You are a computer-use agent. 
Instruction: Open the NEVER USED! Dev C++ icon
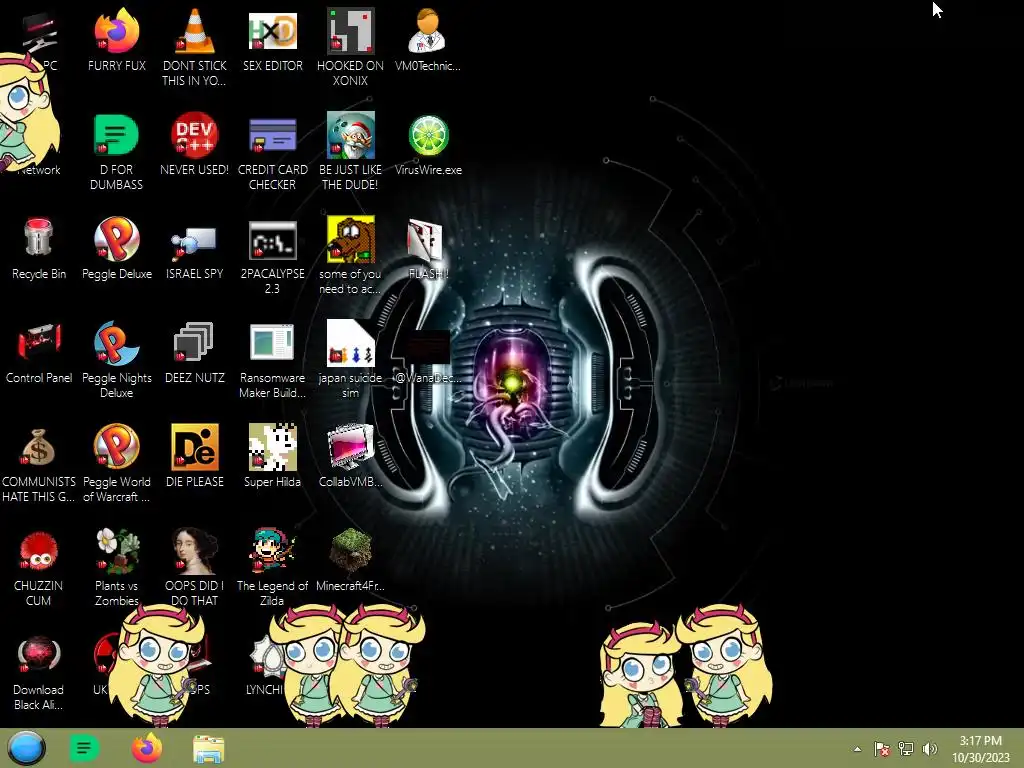(195, 135)
